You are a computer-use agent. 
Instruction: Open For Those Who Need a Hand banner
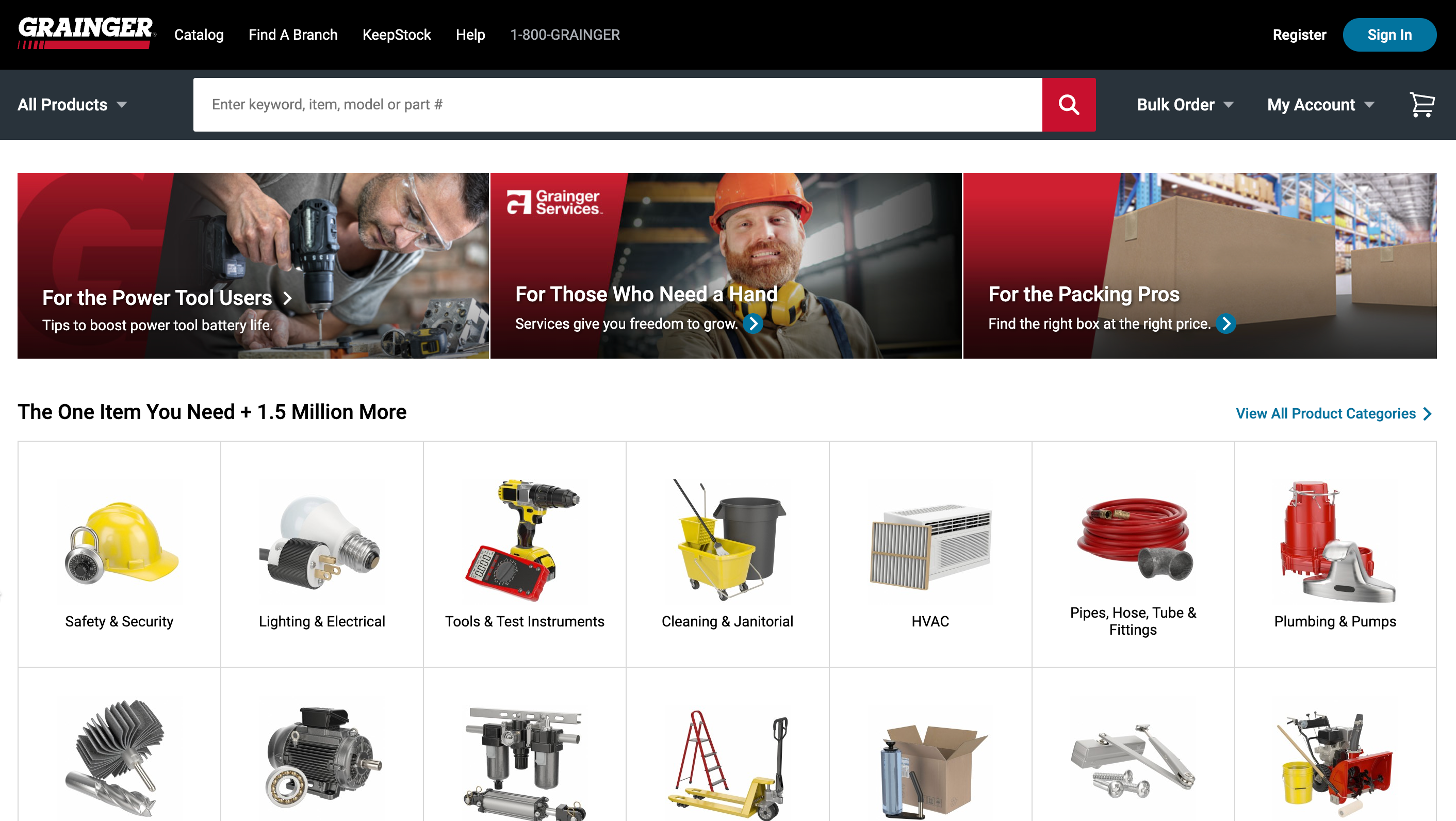pos(726,266)
